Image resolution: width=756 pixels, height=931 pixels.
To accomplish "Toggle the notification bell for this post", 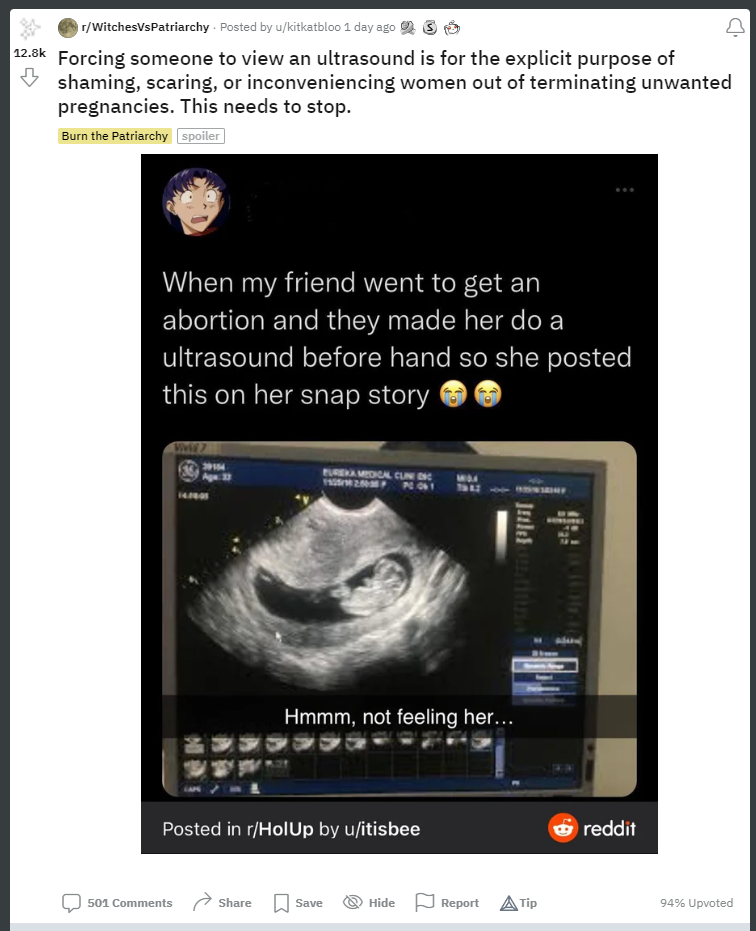I will (x=735, y=27).
